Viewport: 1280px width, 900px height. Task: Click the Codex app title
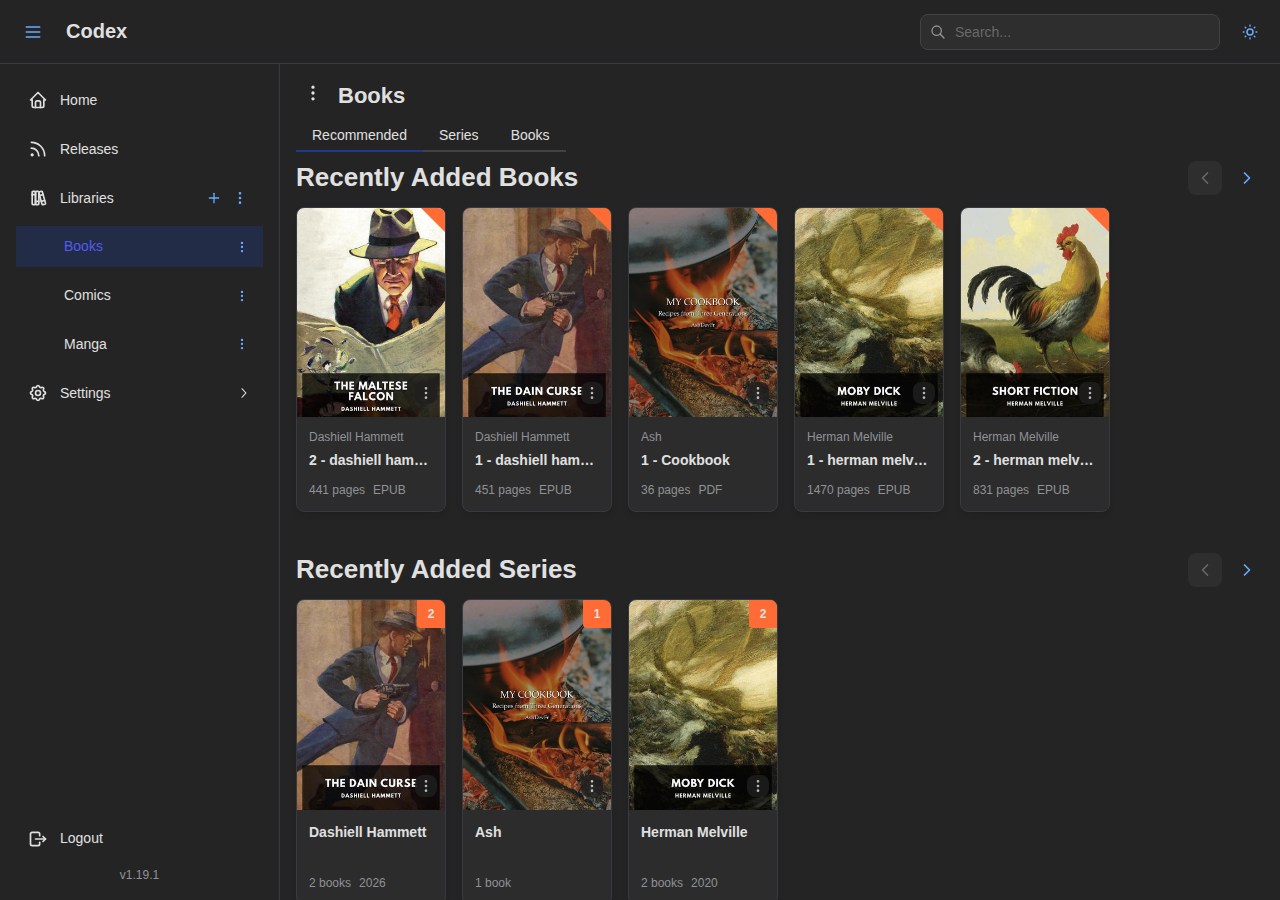(96, 31)
